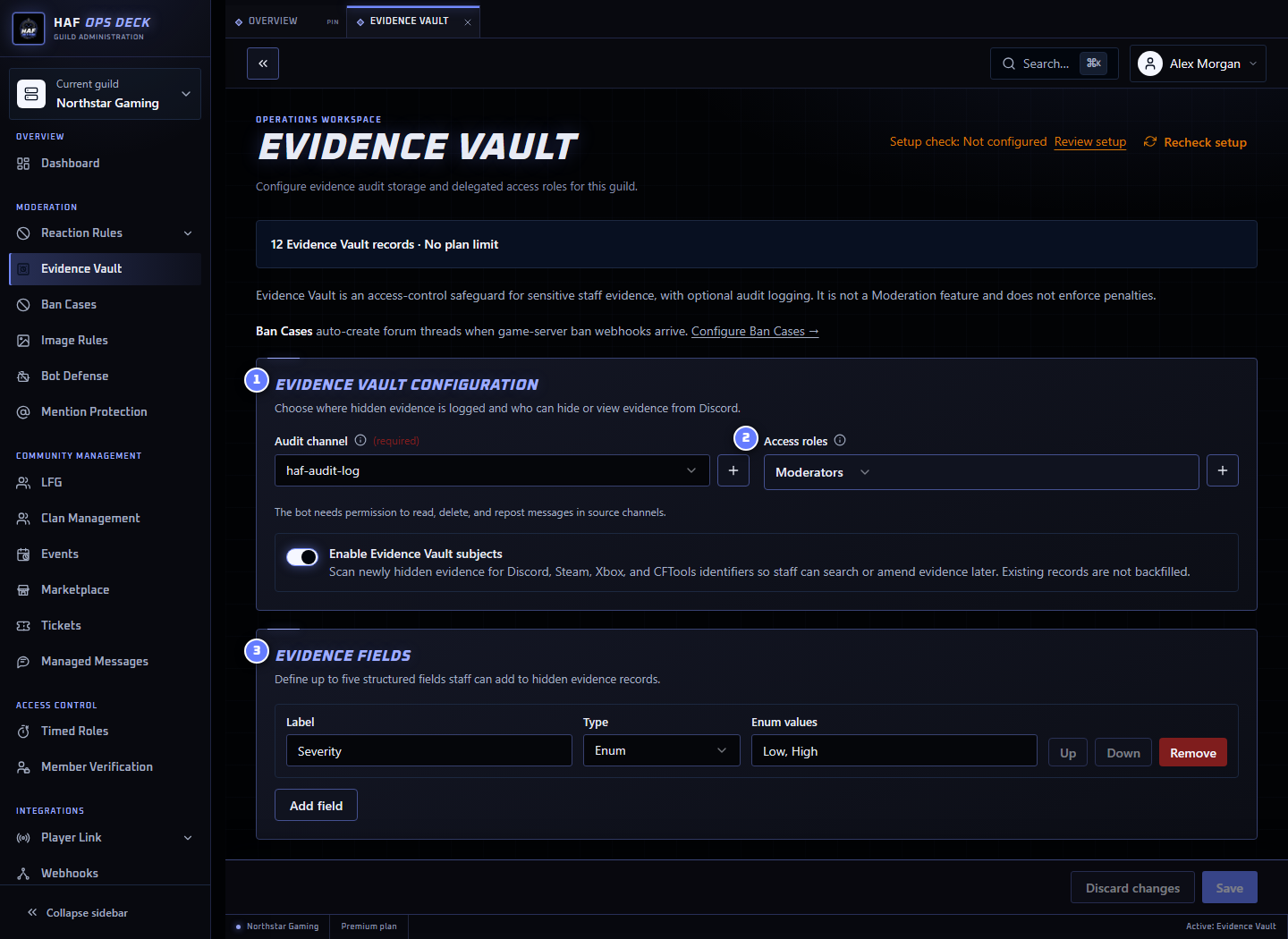
Task: Click the Severity label input field
Action: (429, 750)
